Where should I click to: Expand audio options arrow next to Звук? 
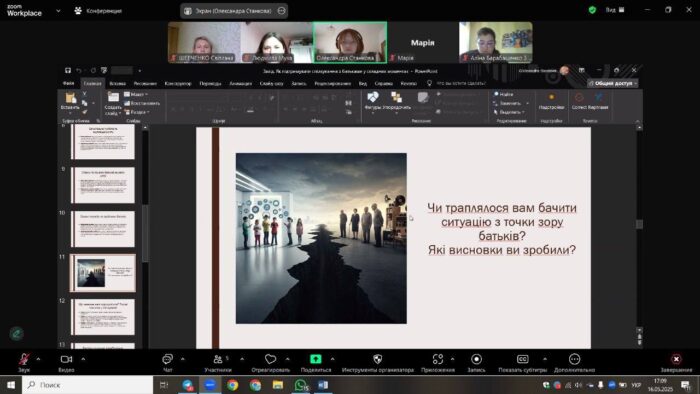[38, 359]
